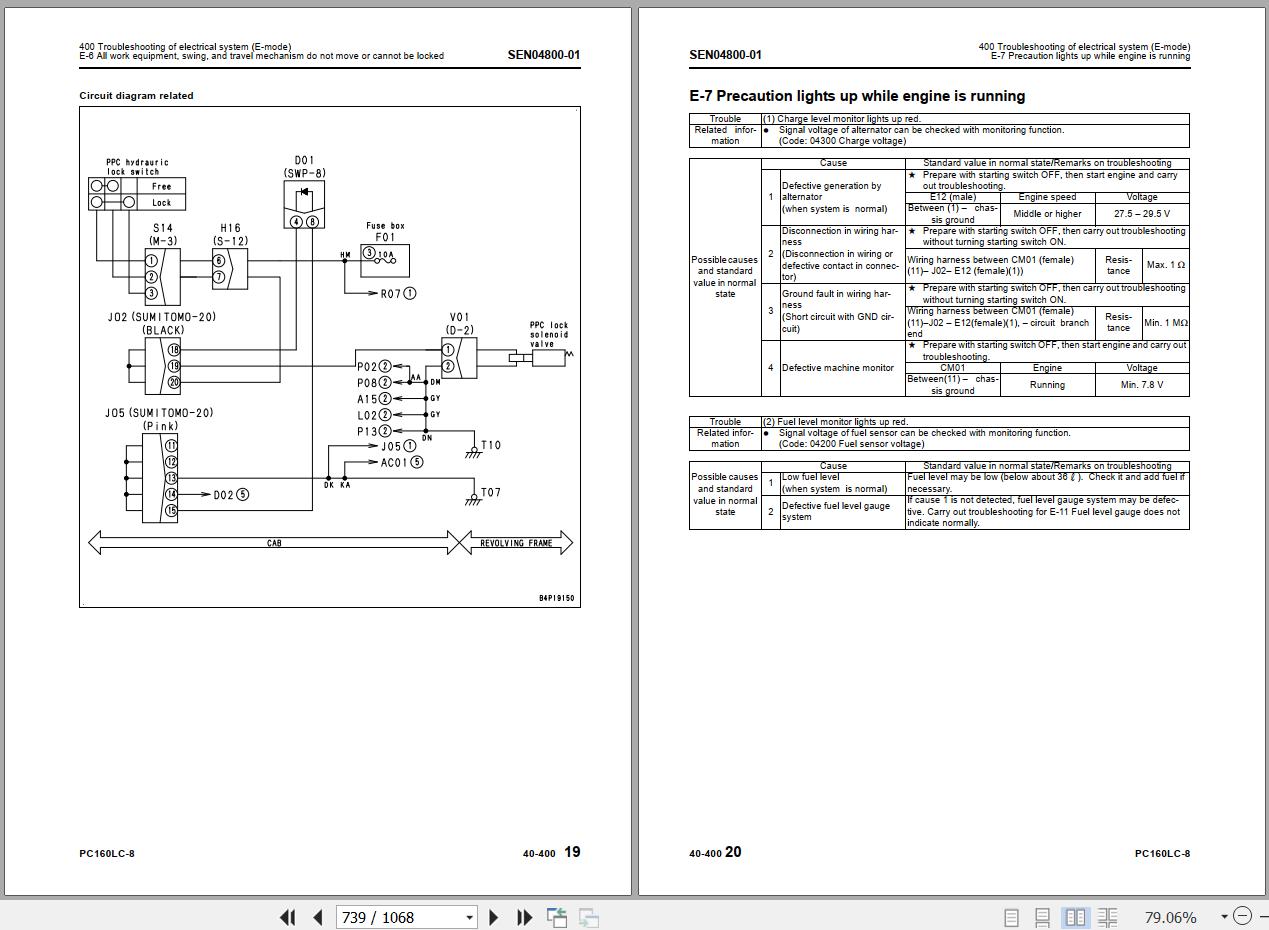Click the zoom out minus button
The height and width of the screenshot is (930, 1269).
(1242, 916)
